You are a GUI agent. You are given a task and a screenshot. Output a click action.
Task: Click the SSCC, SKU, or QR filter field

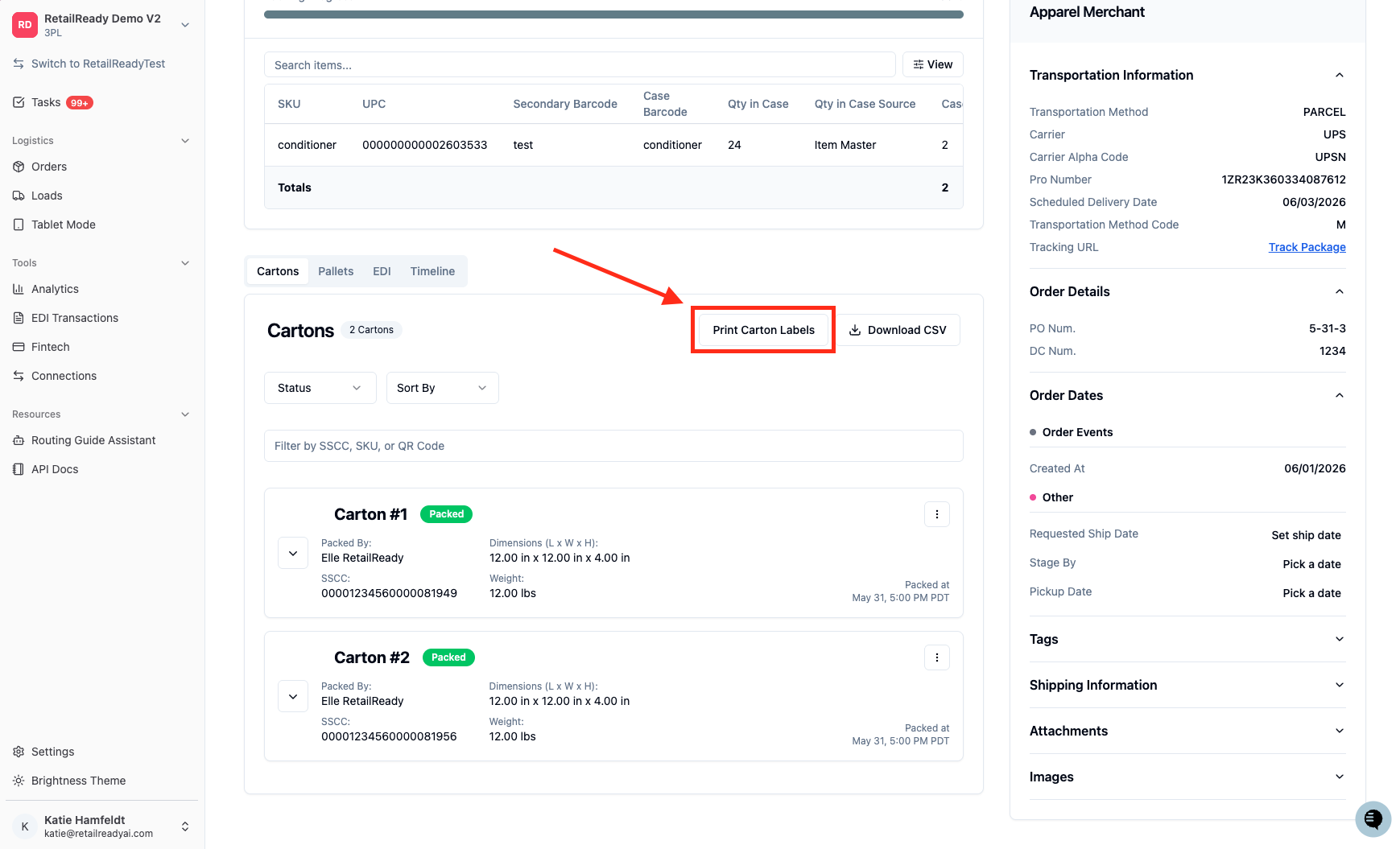613,446
